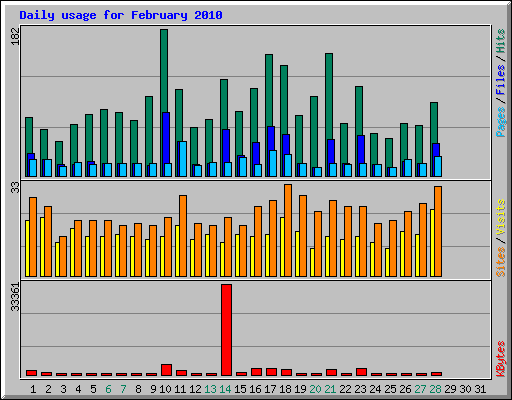Click day label '13' on the x-axis
Screen dimensions: 512x400
tap(210, 389)
